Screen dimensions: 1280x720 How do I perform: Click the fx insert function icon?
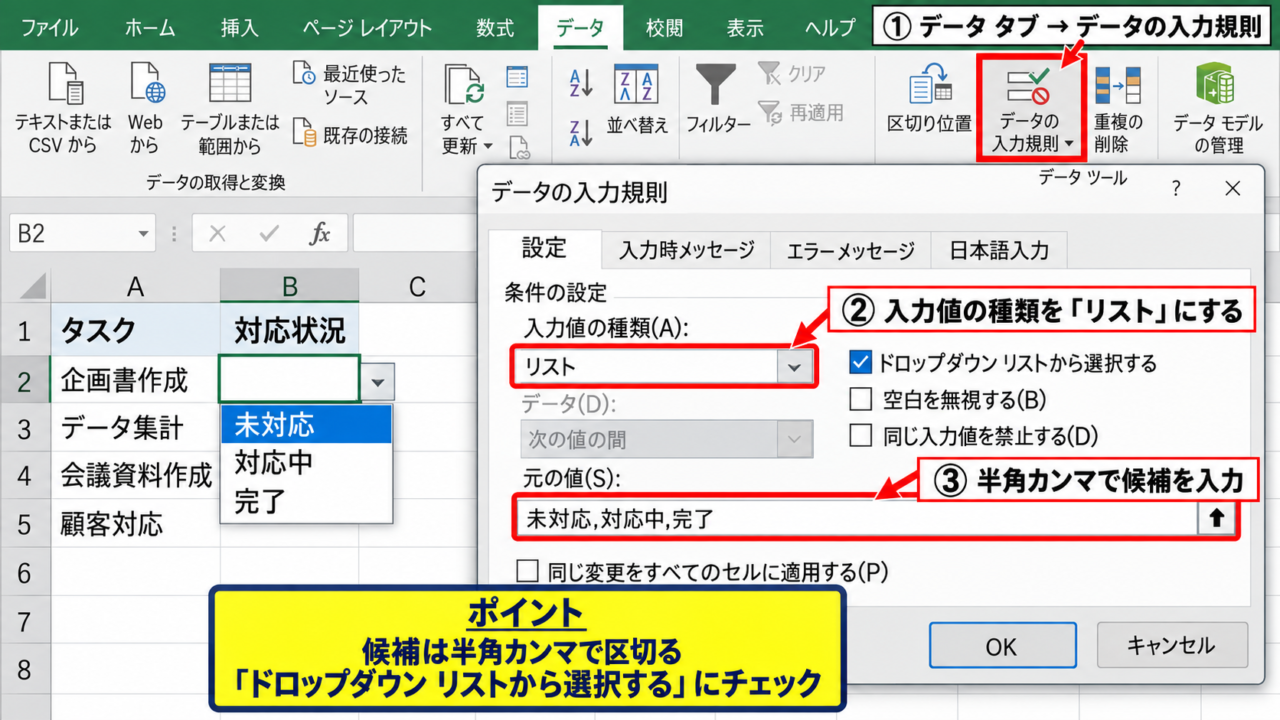(x=320, y=234)
